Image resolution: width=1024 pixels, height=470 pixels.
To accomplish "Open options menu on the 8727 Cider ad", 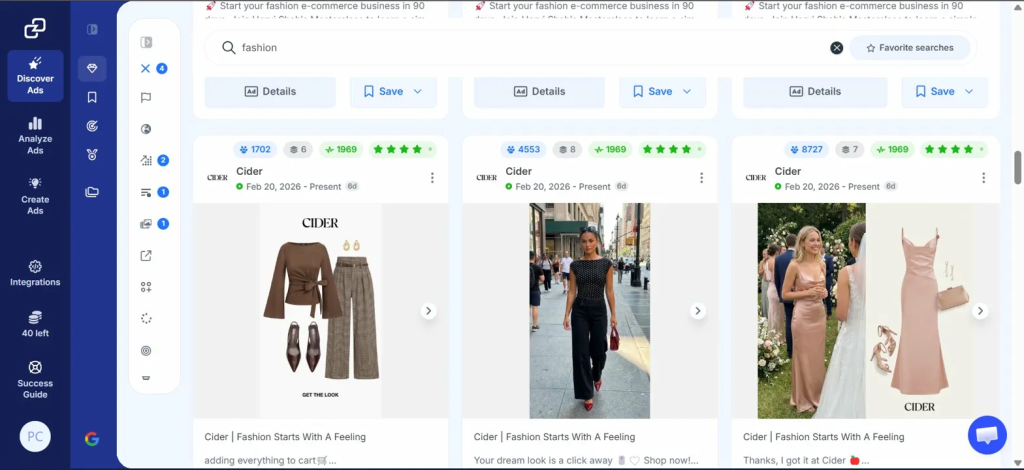I will click(x=984, y=178).
